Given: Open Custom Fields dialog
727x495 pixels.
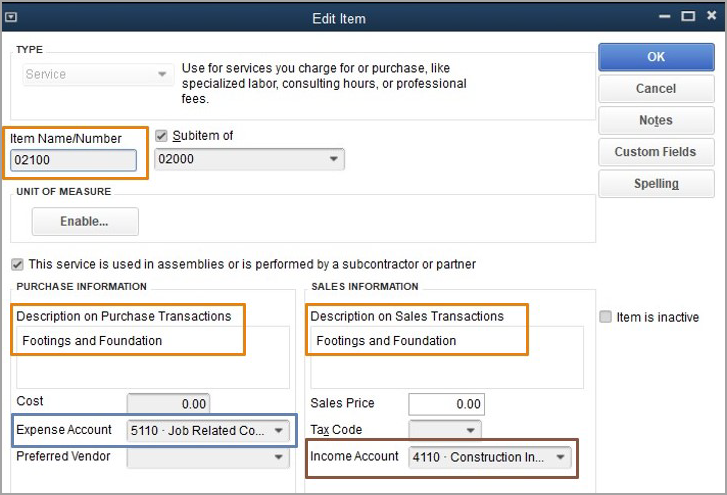Looking at the screenshot, I should [x=656, y=152].
